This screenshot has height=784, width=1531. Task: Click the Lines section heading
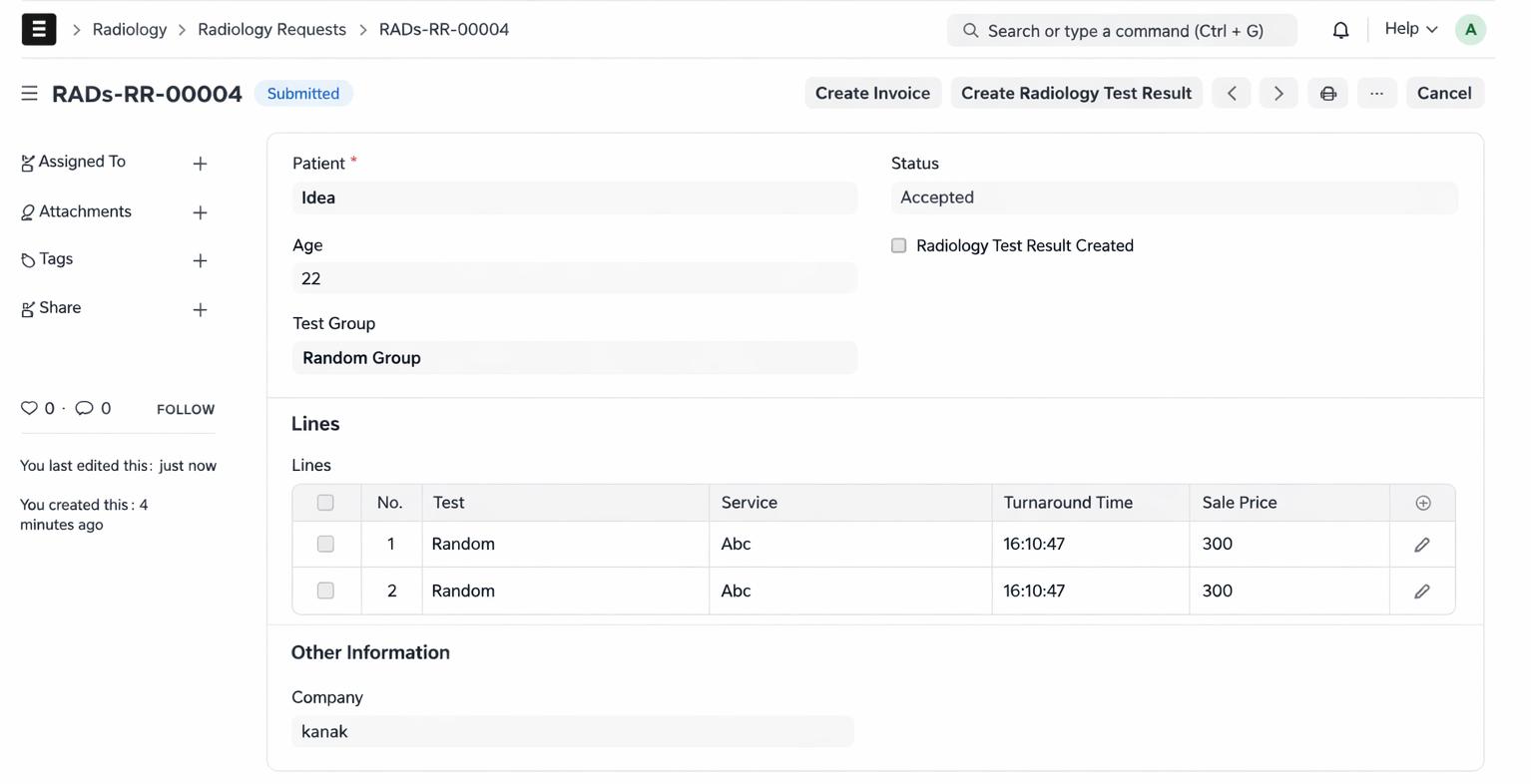[x=315, y=424]
